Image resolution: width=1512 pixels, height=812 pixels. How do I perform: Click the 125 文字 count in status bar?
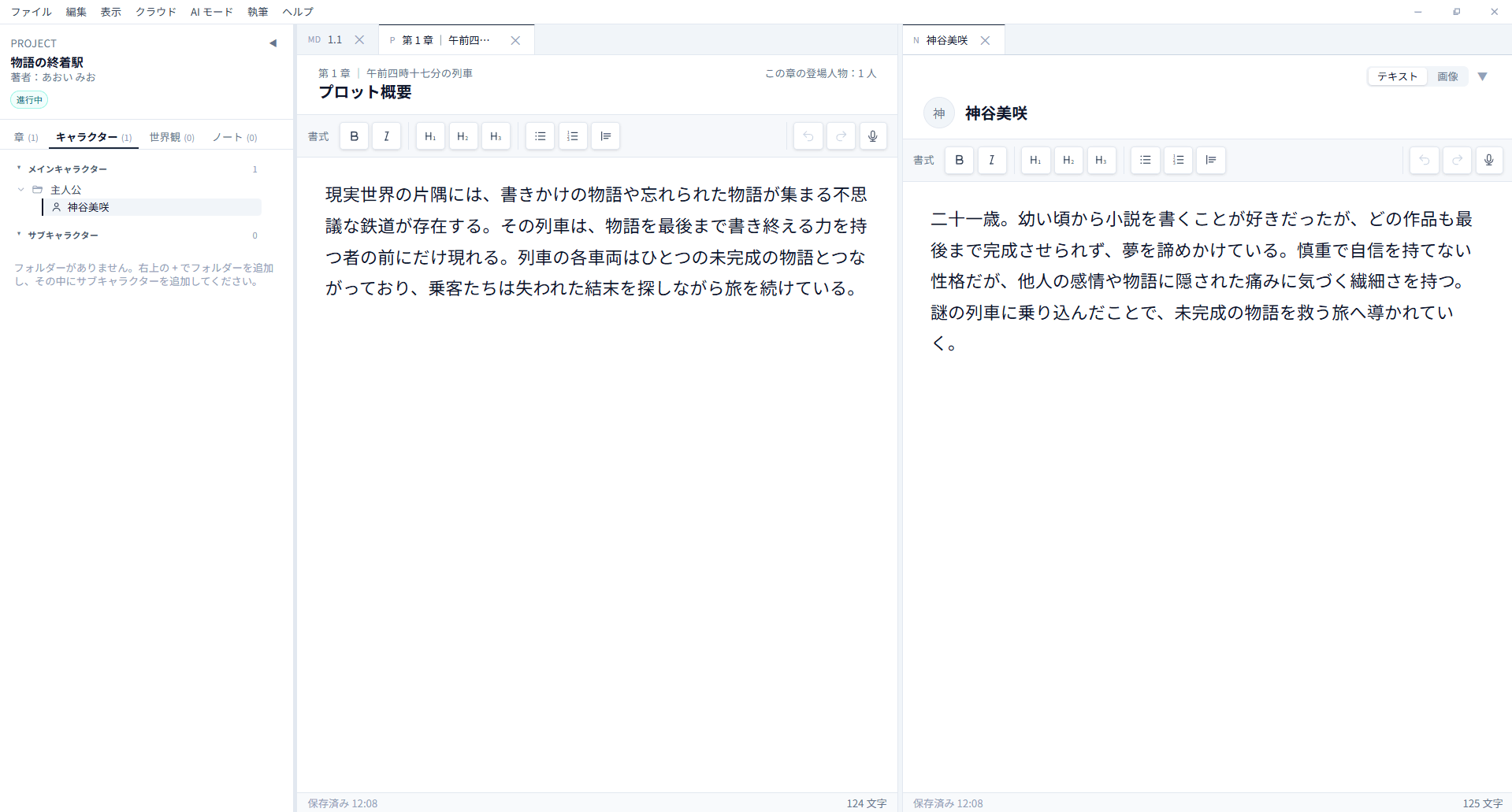1483,803
